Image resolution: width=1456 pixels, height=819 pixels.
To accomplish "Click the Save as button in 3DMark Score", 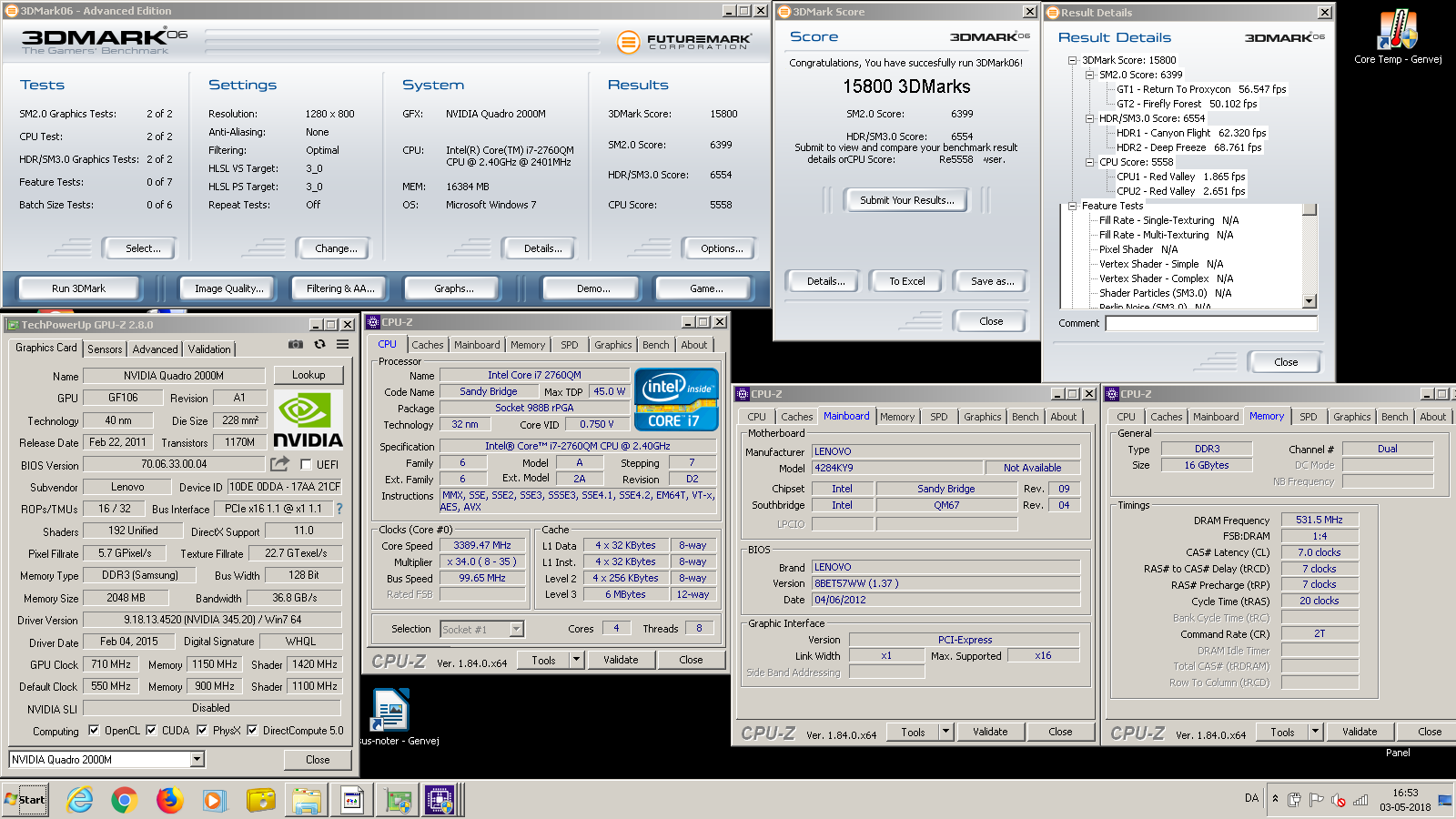I will pos(991,281).
